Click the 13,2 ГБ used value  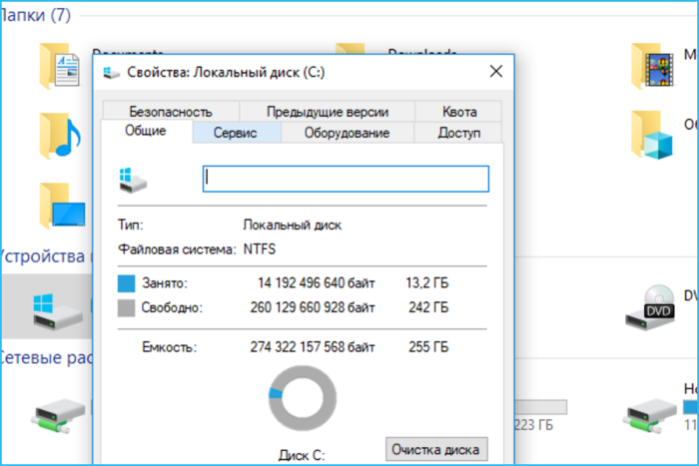click(x=427, y=283)
